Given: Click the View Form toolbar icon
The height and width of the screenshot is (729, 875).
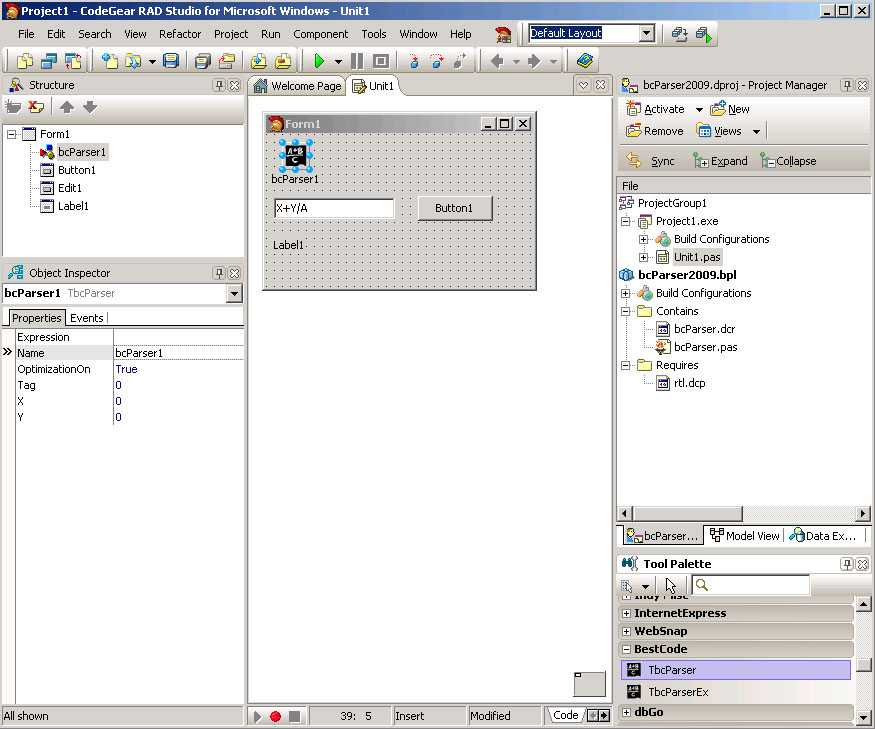Looking at the screenshot, I should coord(49,61).
